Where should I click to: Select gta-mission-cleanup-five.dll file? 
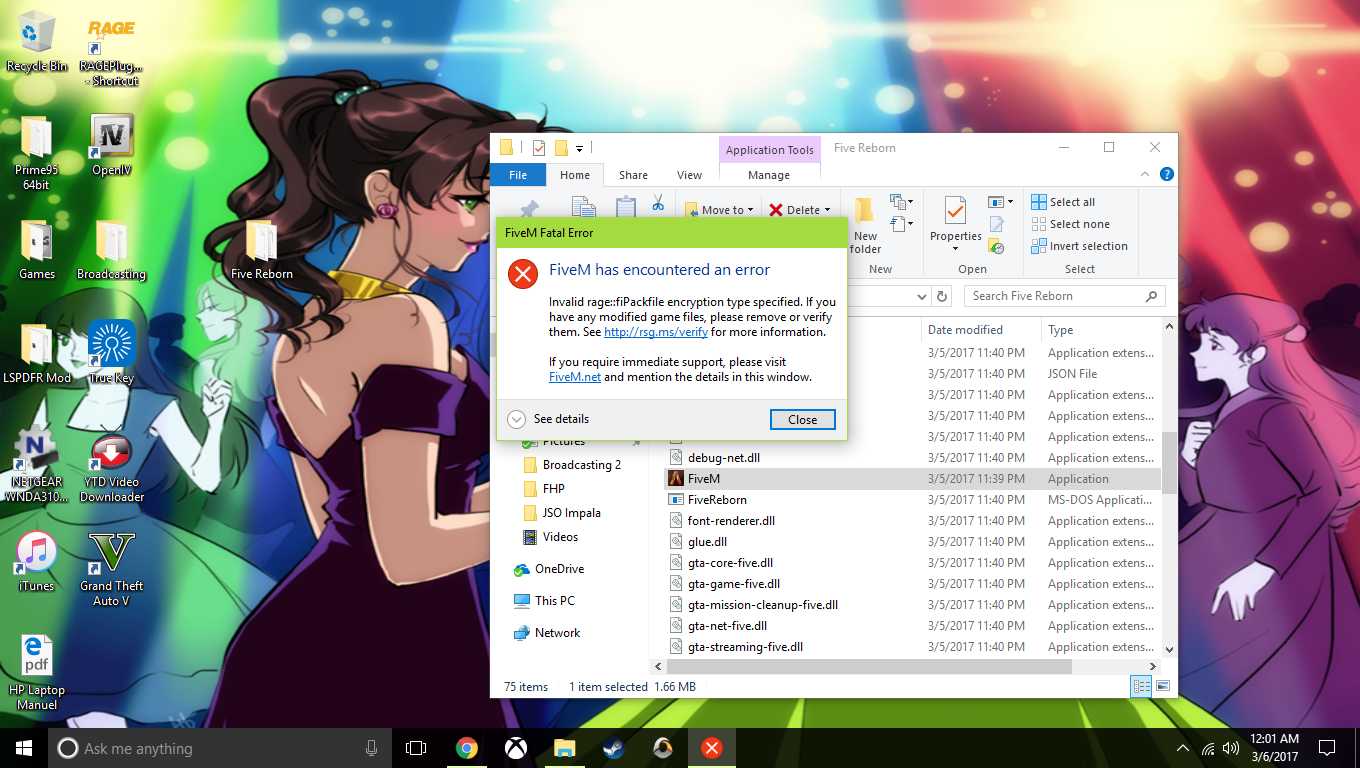(x=762, y=605)
